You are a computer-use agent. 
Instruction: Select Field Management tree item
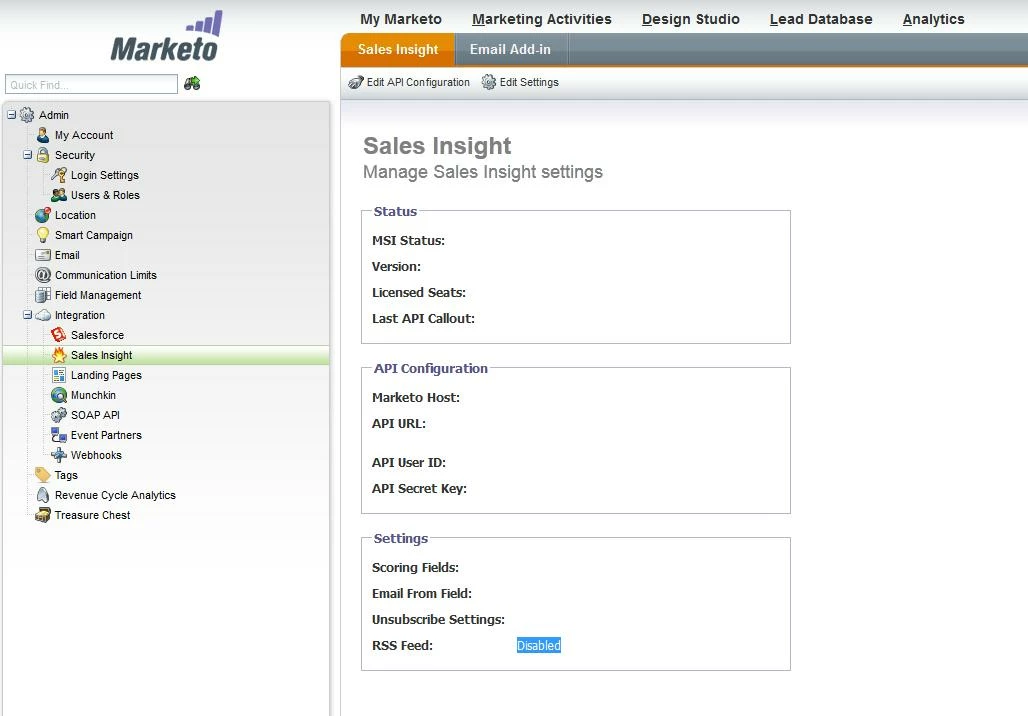coord(98,295)
